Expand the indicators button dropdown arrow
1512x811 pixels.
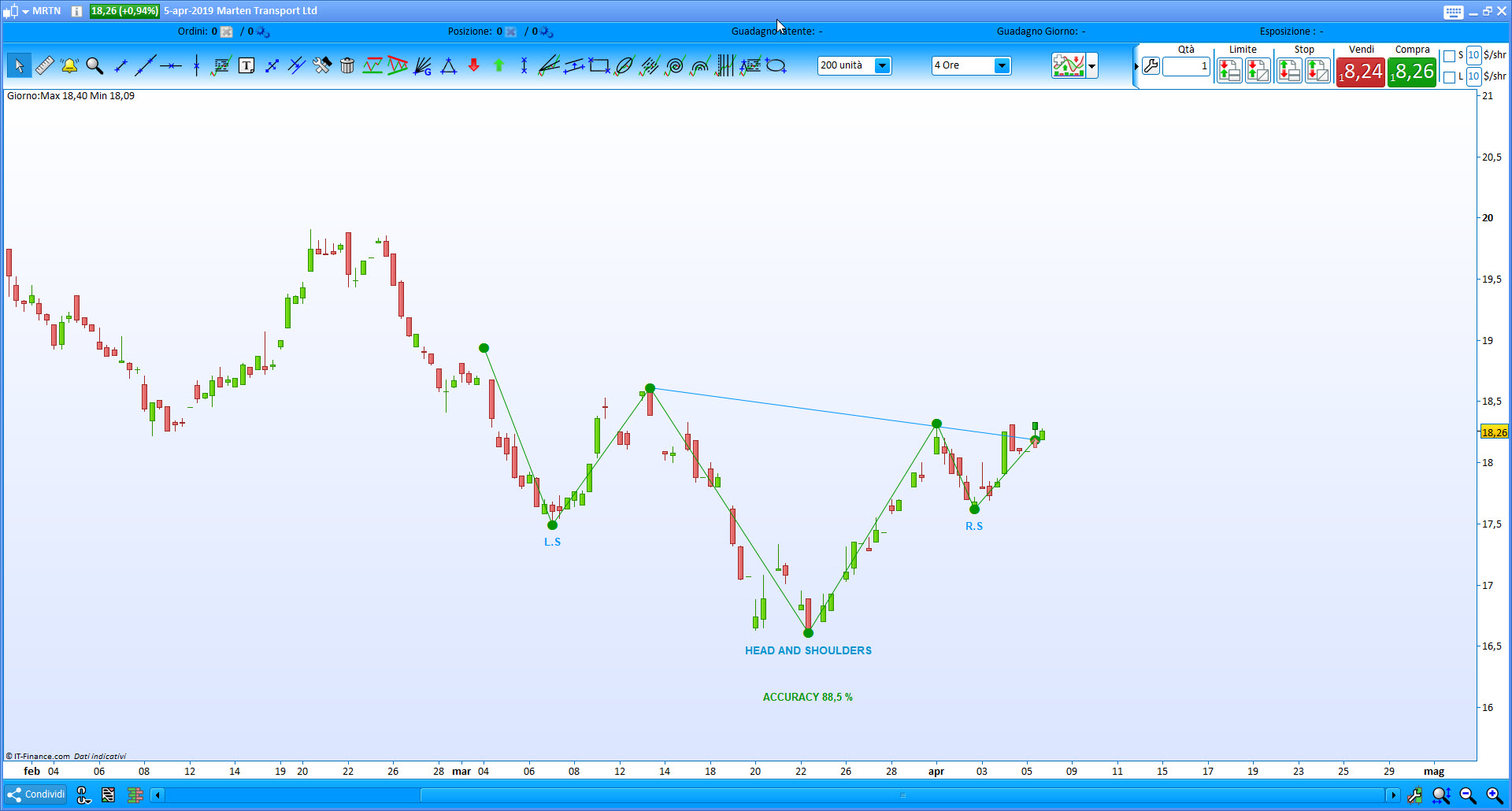tap(1092, 66)
